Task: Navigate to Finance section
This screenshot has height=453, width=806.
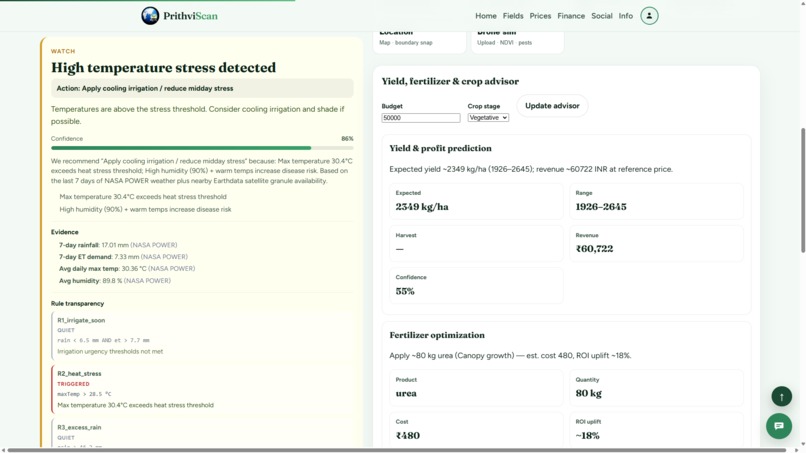Action: coord(571,16)
